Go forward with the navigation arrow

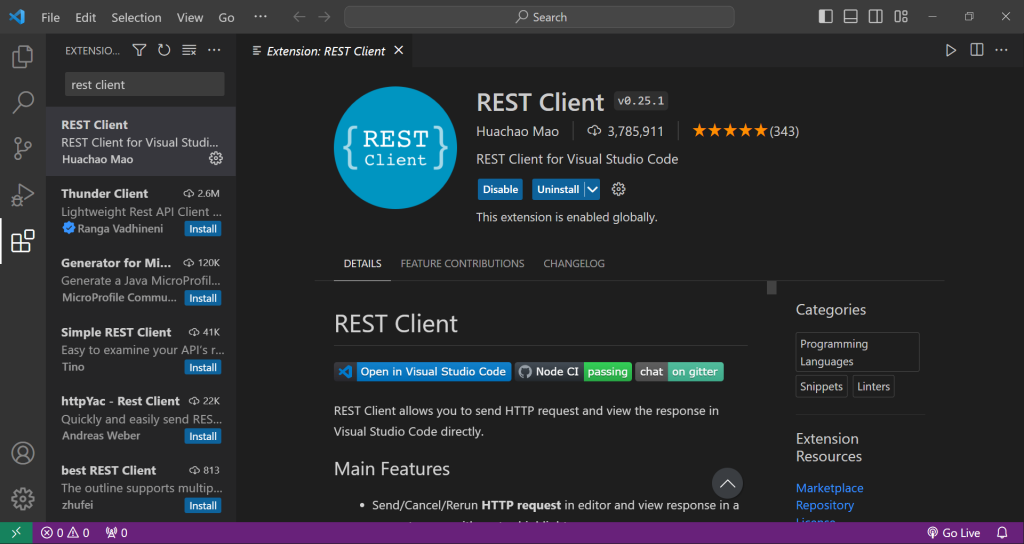pos(324,17)
